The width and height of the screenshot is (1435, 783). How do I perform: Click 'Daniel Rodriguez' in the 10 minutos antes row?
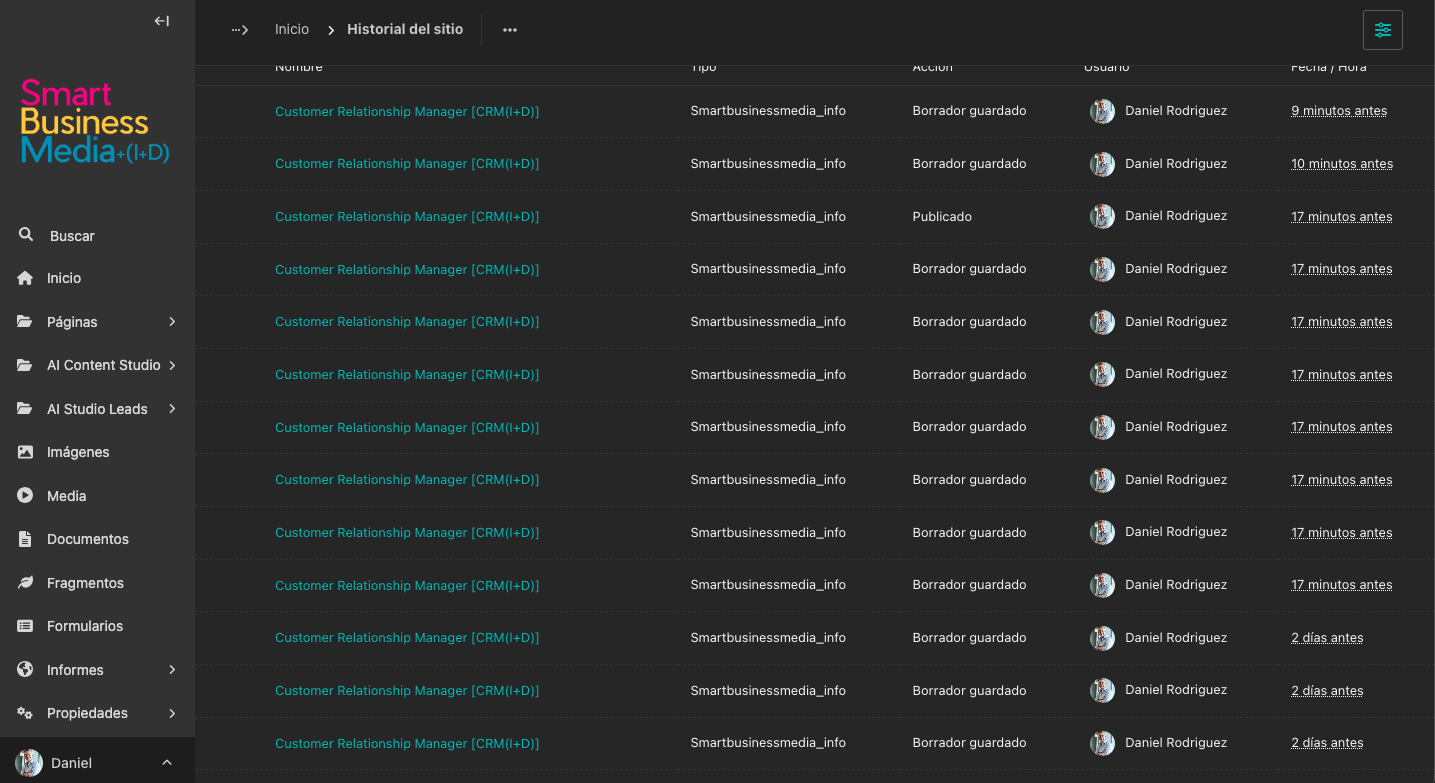pyautogui.click(x=1176, y=163)
